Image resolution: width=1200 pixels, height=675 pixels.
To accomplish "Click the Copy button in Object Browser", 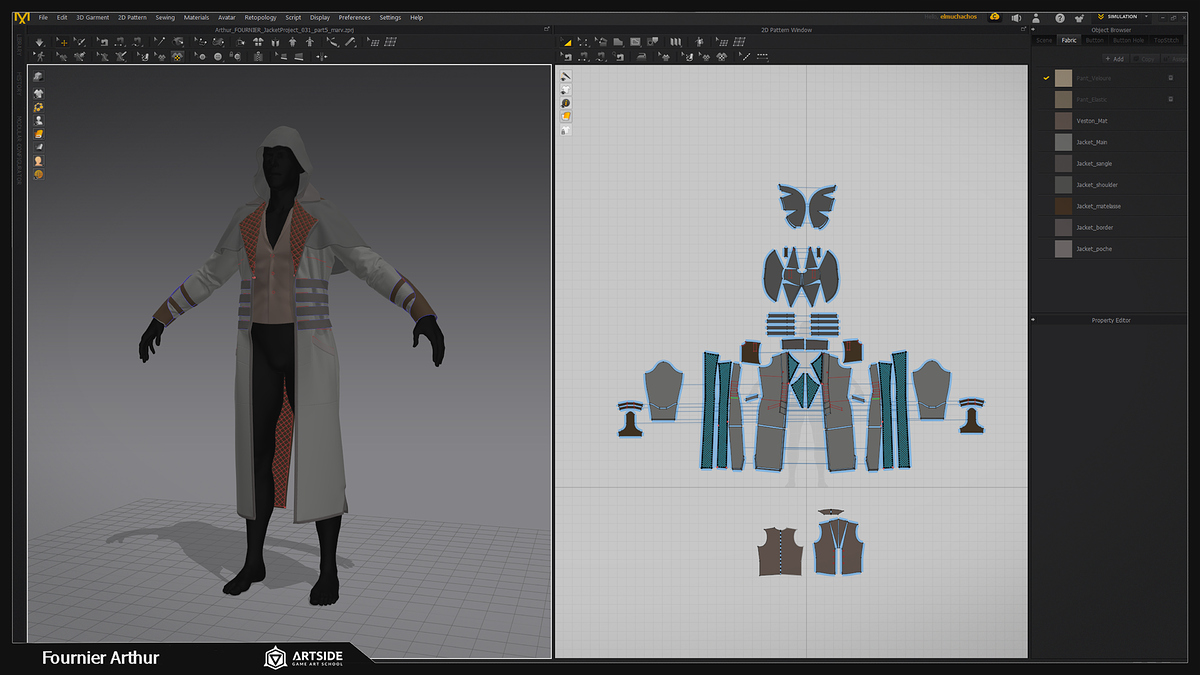I will [1146, 59].
